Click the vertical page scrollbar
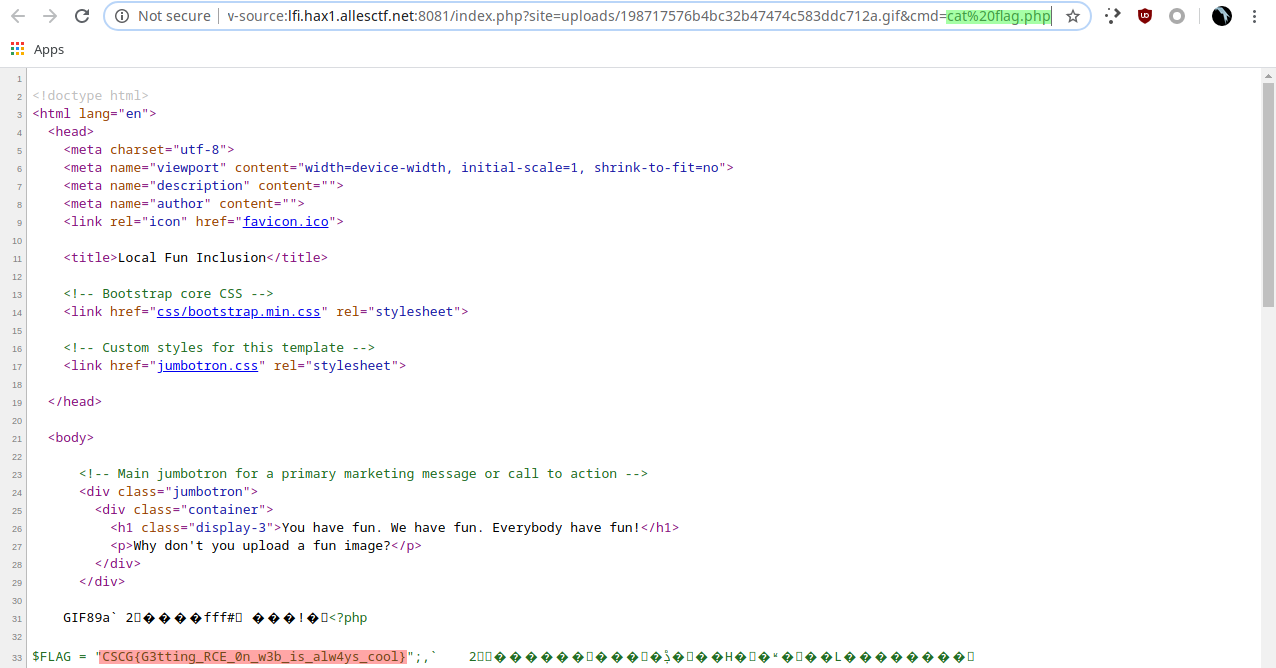Image resolution: width=1276 pixels, height=668 pixels. [1268, 300]
